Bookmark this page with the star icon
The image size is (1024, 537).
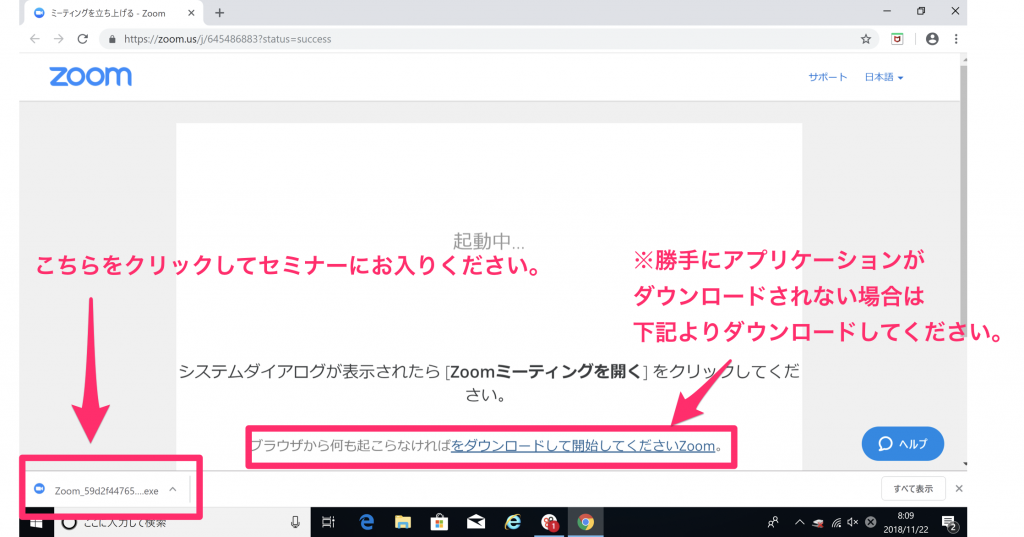pyautogui.click(x=866, y=39)
